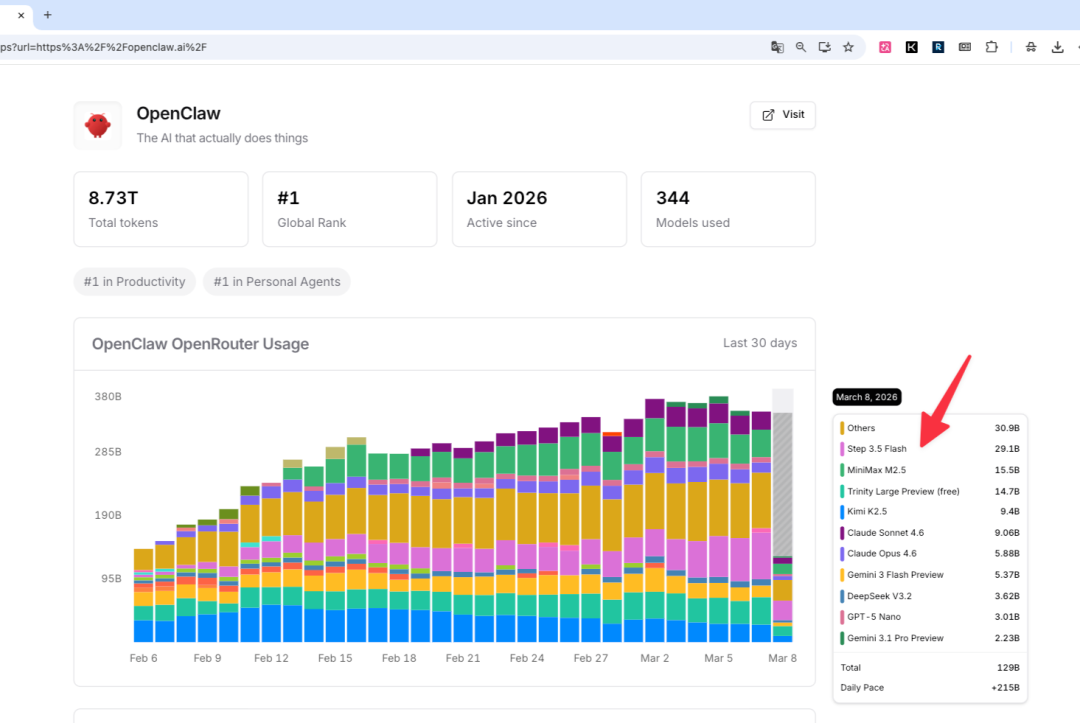Image resolution: width=1080 pixels, height=723 pixels.
Task: Click the Total 129B value in tooltip
Action: [x=1008, y=668]
